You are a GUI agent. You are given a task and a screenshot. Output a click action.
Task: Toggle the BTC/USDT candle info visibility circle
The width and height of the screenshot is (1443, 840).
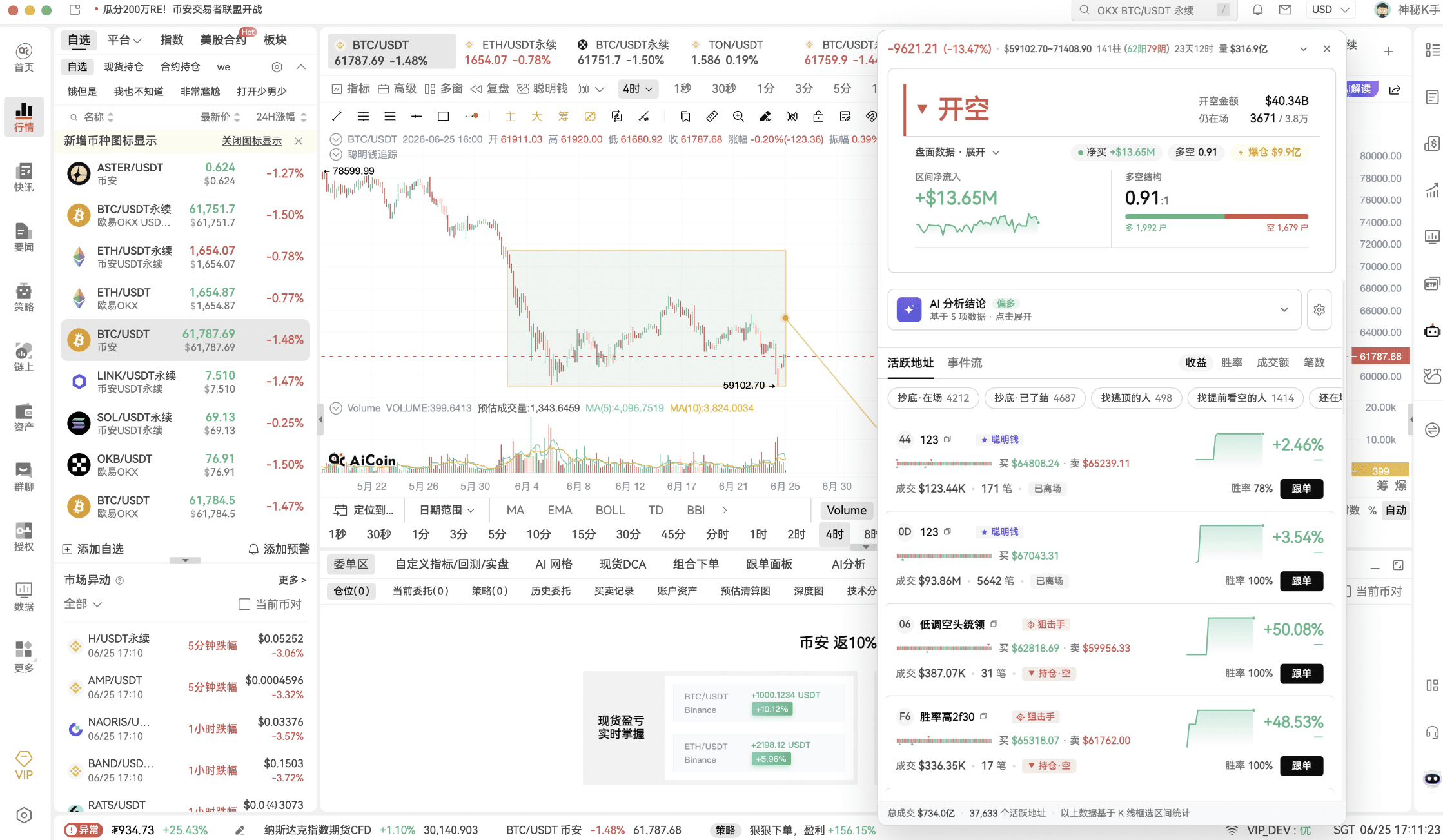335,139
